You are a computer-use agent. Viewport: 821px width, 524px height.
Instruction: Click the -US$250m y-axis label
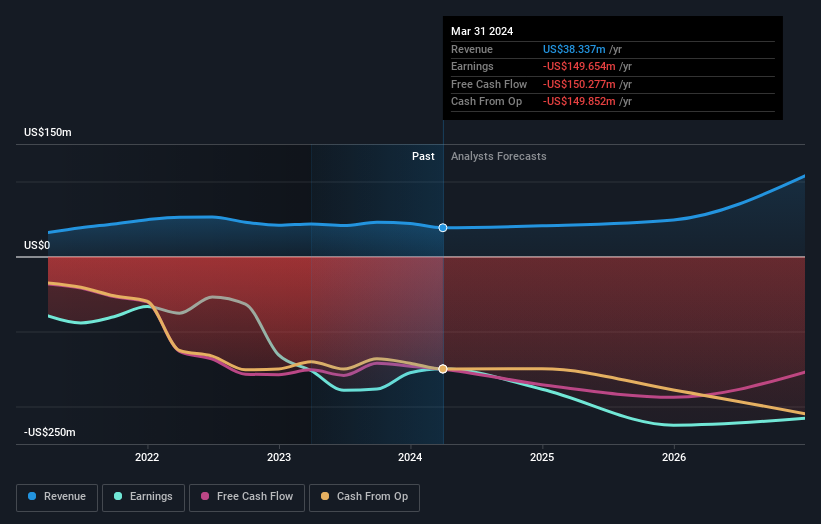point(50,432)
